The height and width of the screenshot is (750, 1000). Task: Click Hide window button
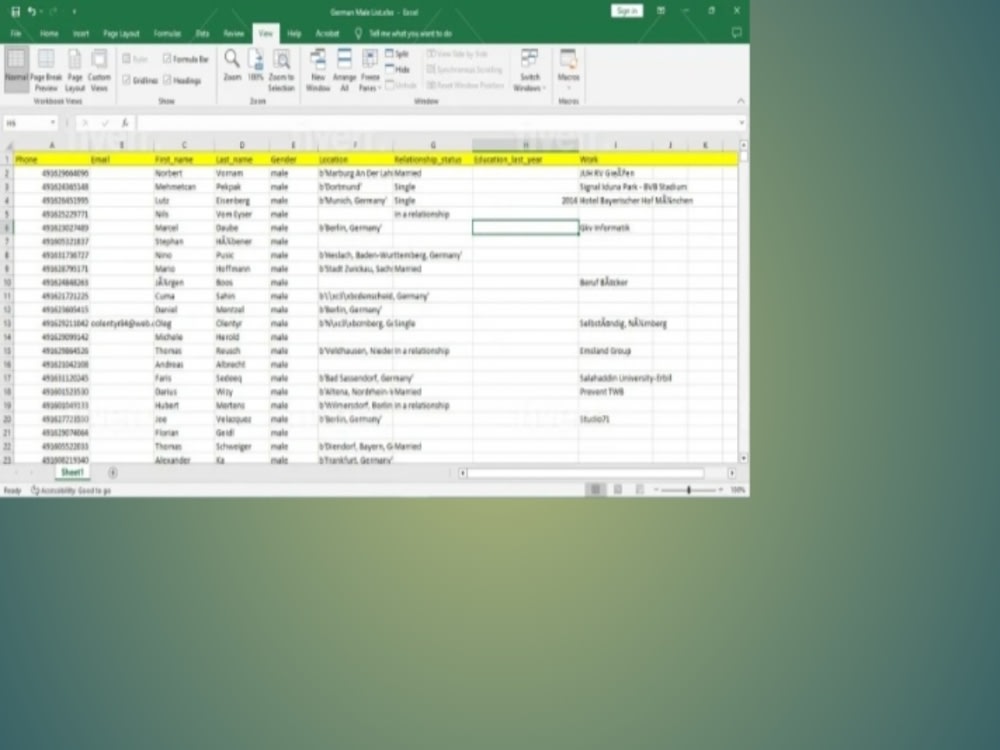397,69
